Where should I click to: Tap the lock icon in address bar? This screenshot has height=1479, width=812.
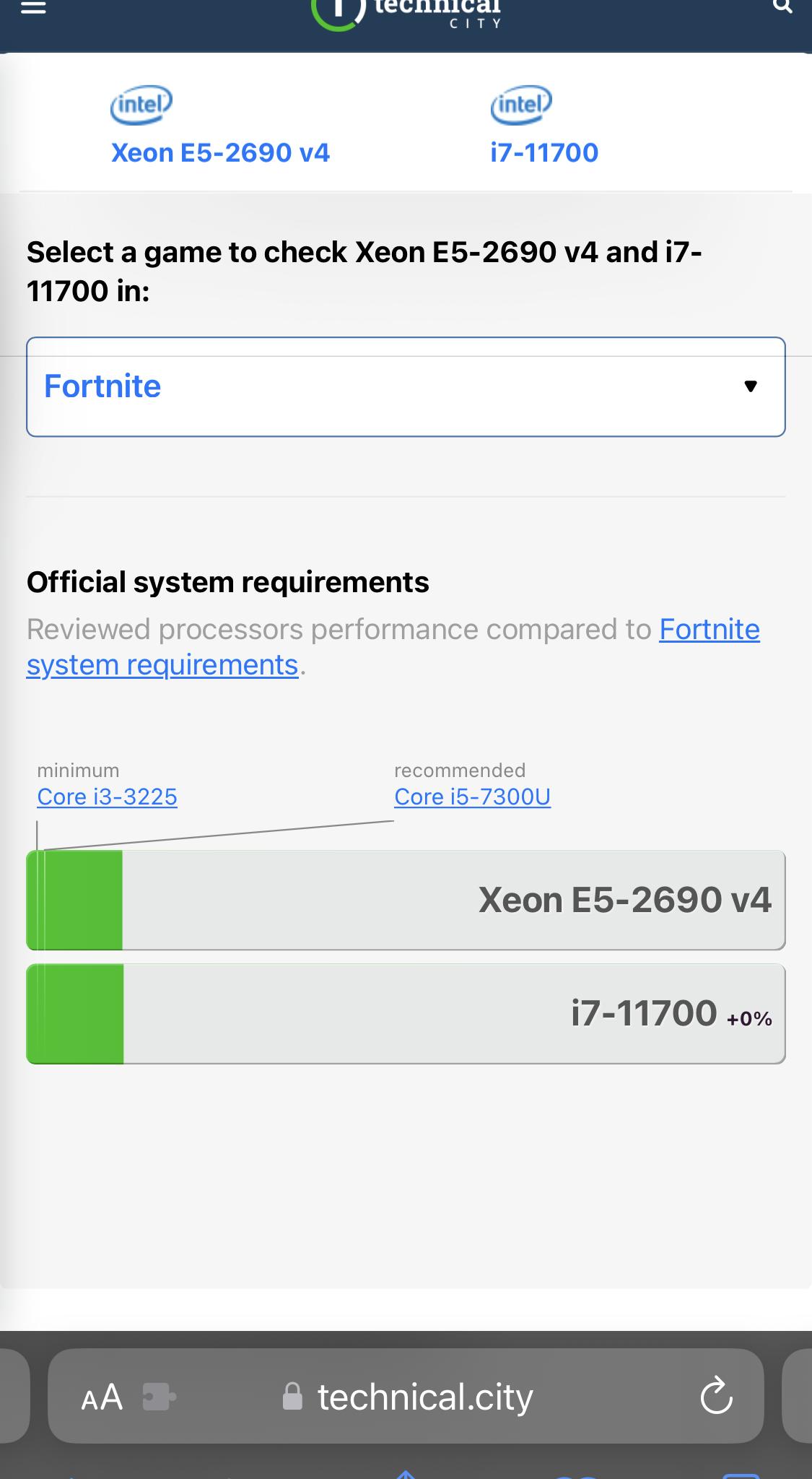pos(292,1396)
